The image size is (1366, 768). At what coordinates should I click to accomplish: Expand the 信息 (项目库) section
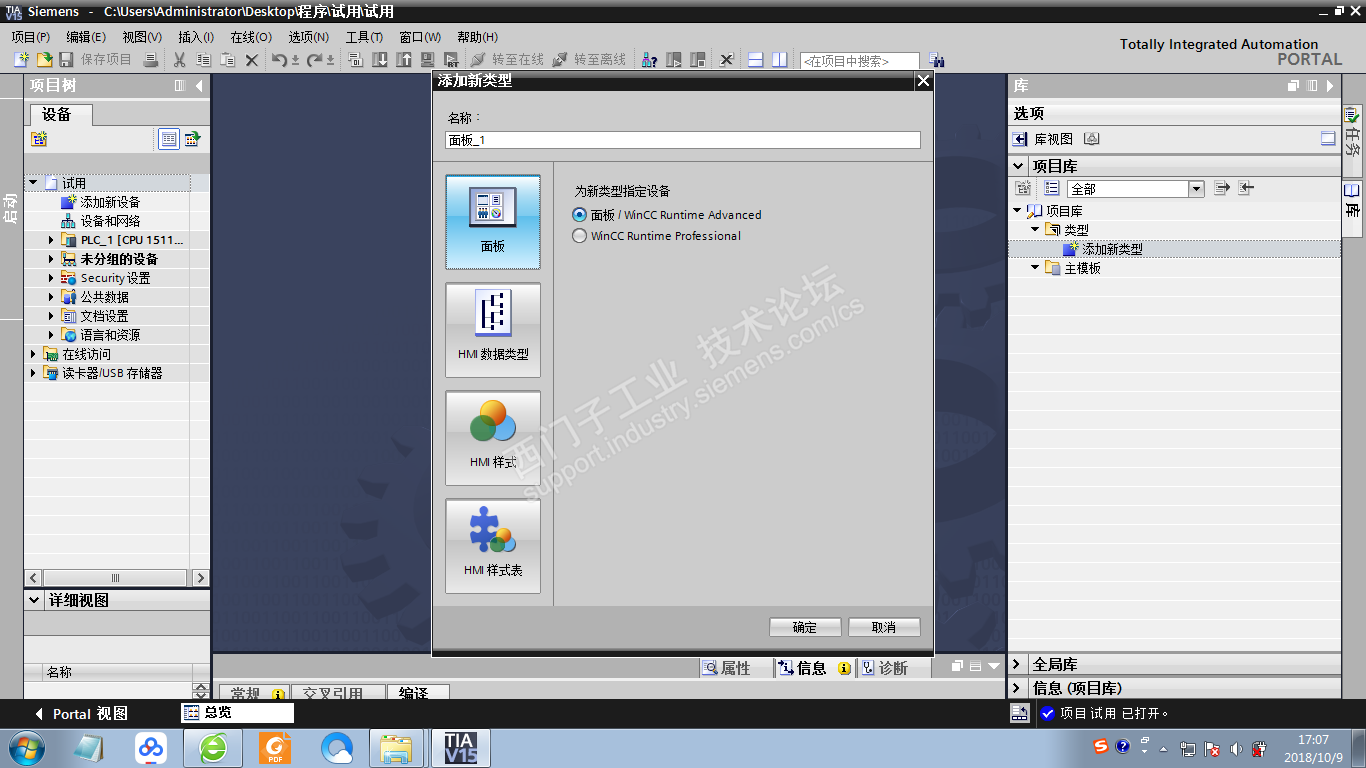coord(1018,688)
